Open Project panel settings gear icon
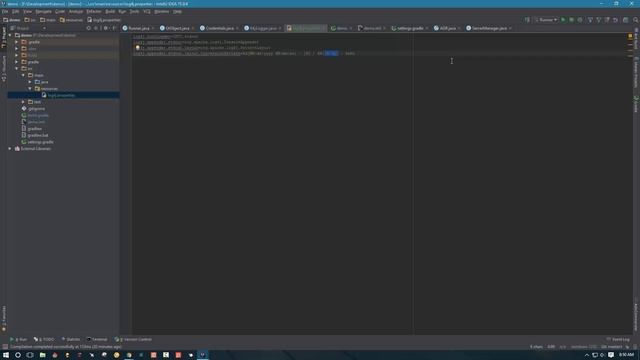The width and height of the screenshot is (640, 360). coord(106,28)
